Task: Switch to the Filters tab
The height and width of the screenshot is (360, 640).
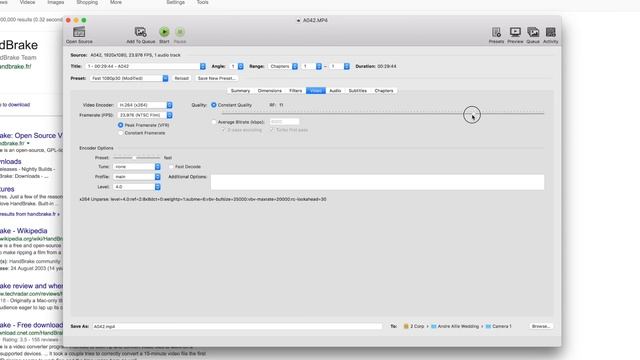Action: click(x=296, y=91)
